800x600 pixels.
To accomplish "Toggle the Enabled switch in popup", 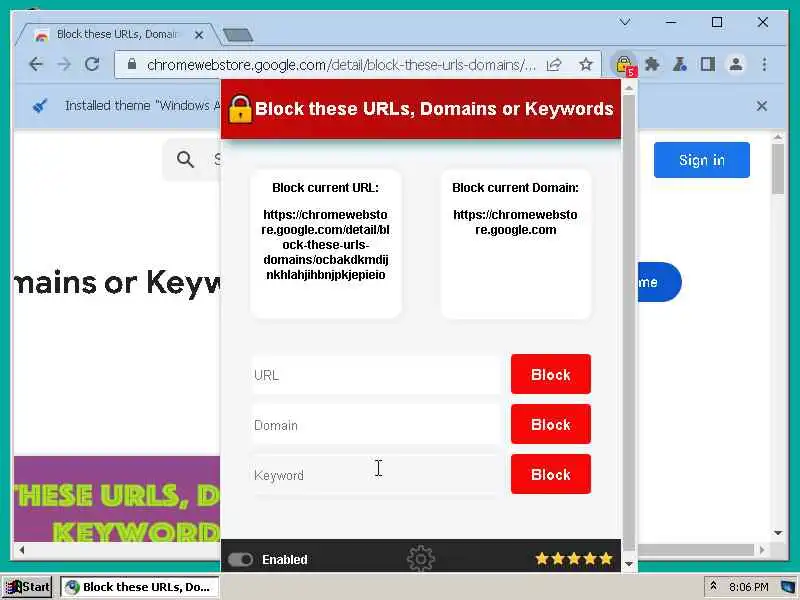I will tap(240, 560).
